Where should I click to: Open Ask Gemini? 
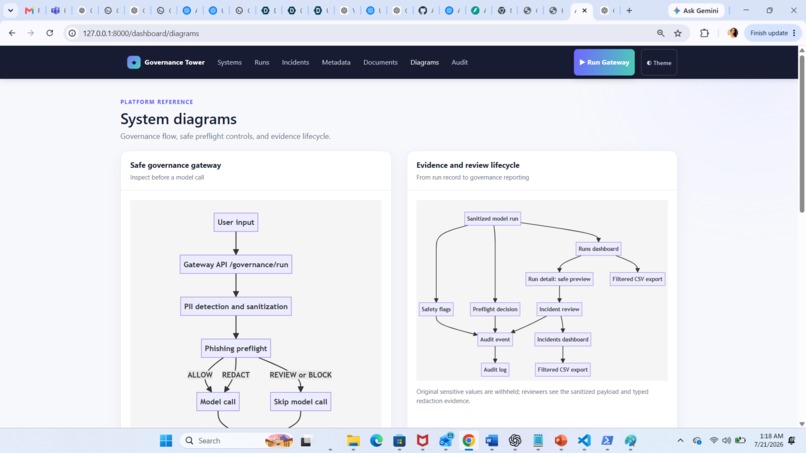point(696,10)
